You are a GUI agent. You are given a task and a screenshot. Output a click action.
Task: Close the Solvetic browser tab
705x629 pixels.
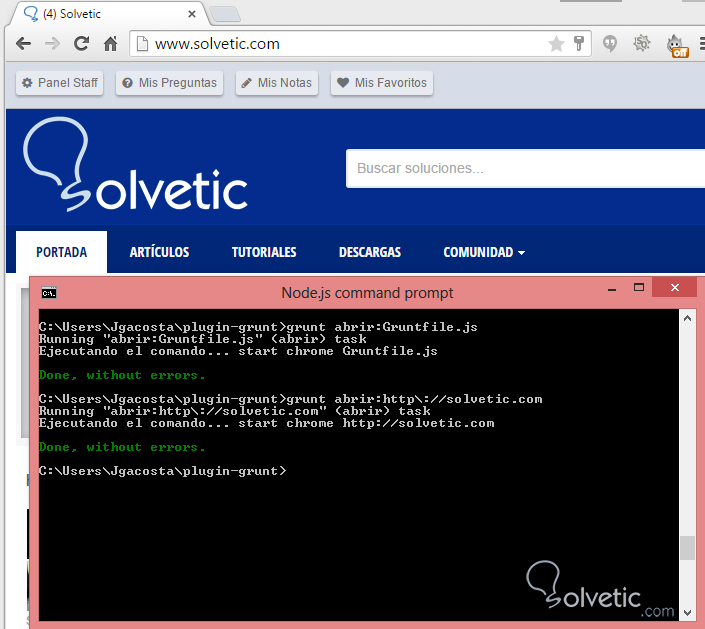coord(192,14)
